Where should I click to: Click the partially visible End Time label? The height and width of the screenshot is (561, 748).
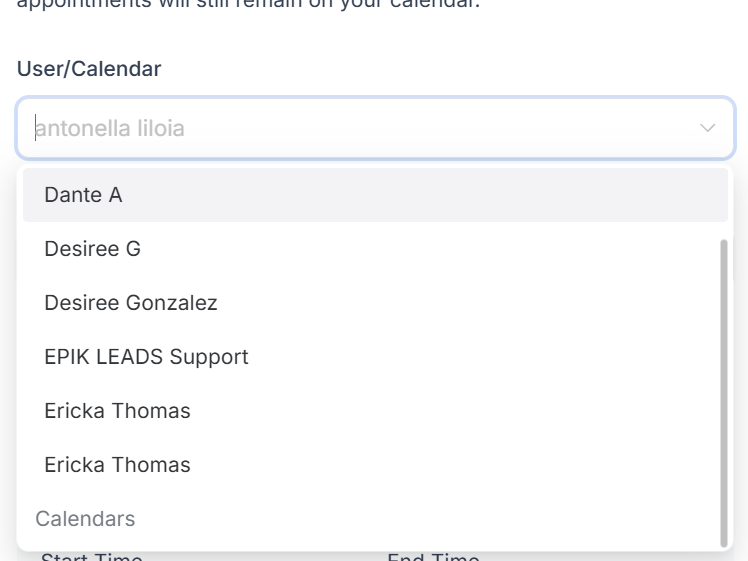coord(433,556)
